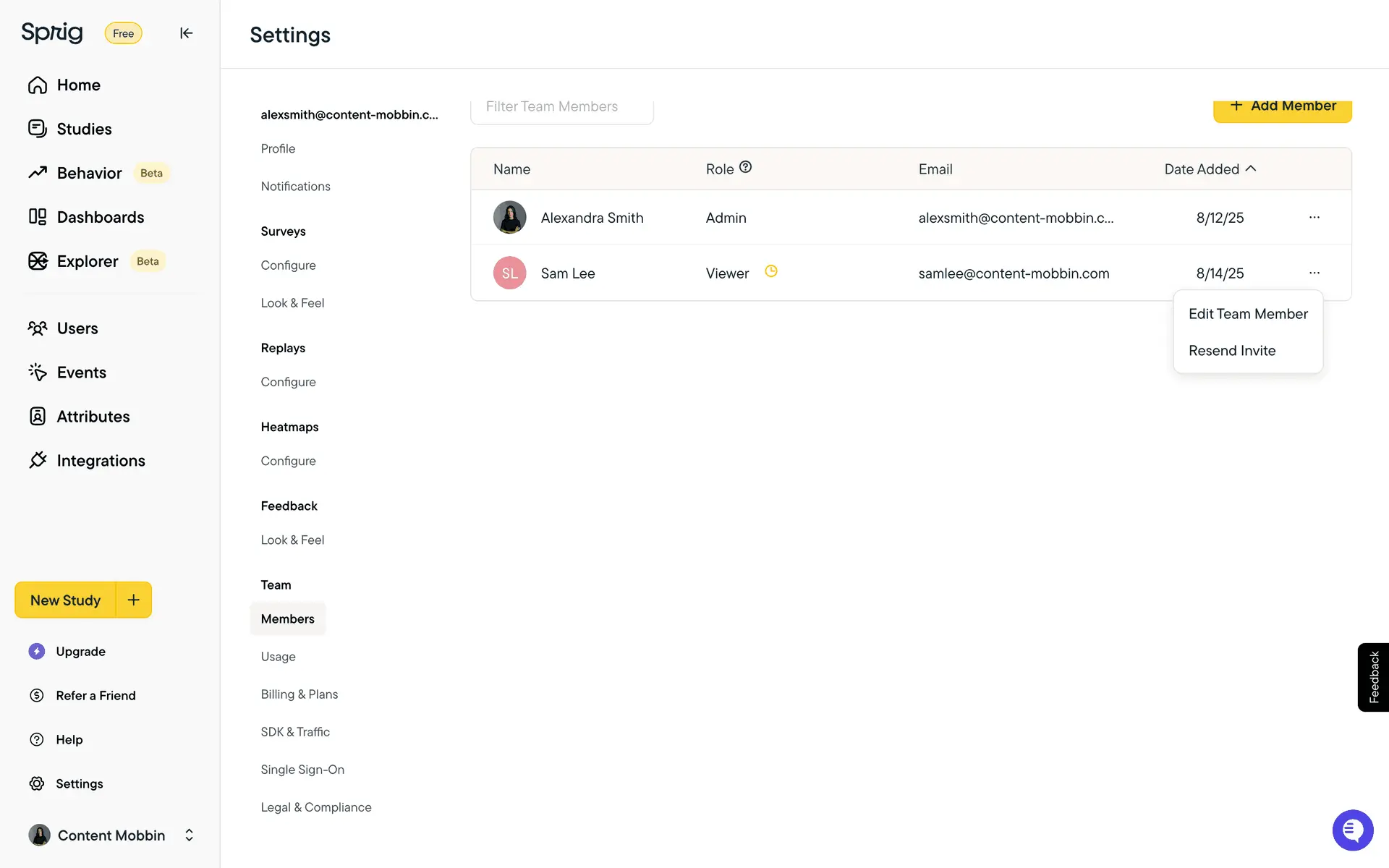Collapse the sidebar with the arrow icon
This screenshot has width=1389, height=868.
(186, 33)
